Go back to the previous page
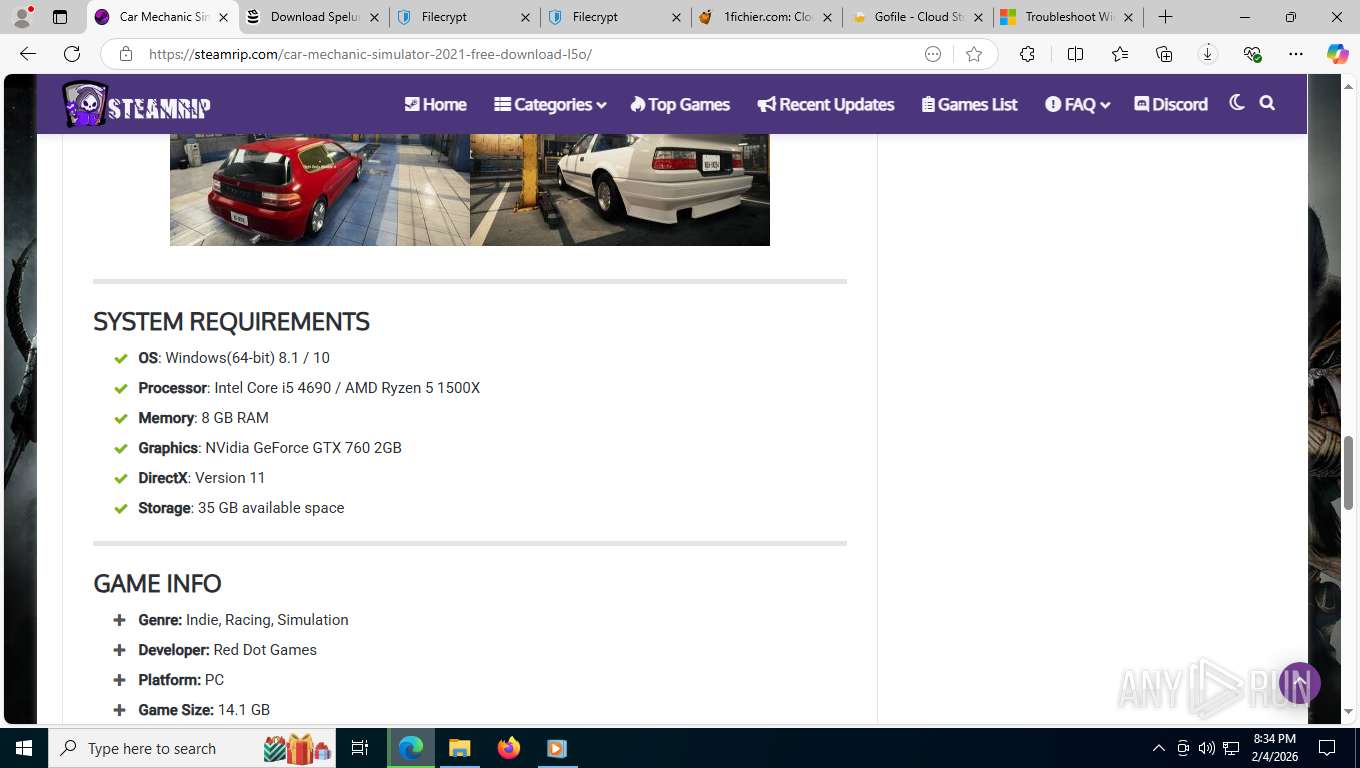This screenshot has height=768, width=1360. (x=28, y=54)
